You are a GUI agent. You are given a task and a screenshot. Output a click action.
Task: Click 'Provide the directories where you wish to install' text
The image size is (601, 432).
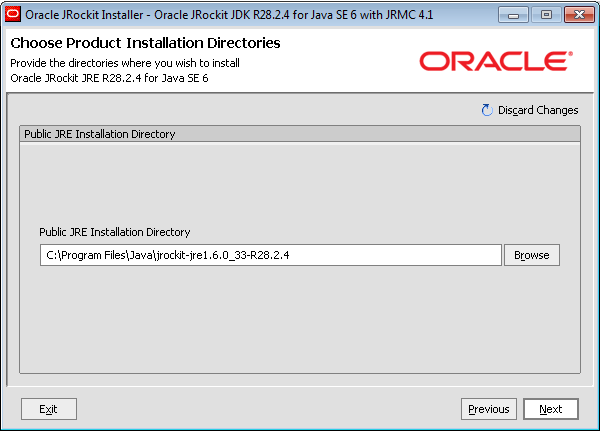coord(125,63)
